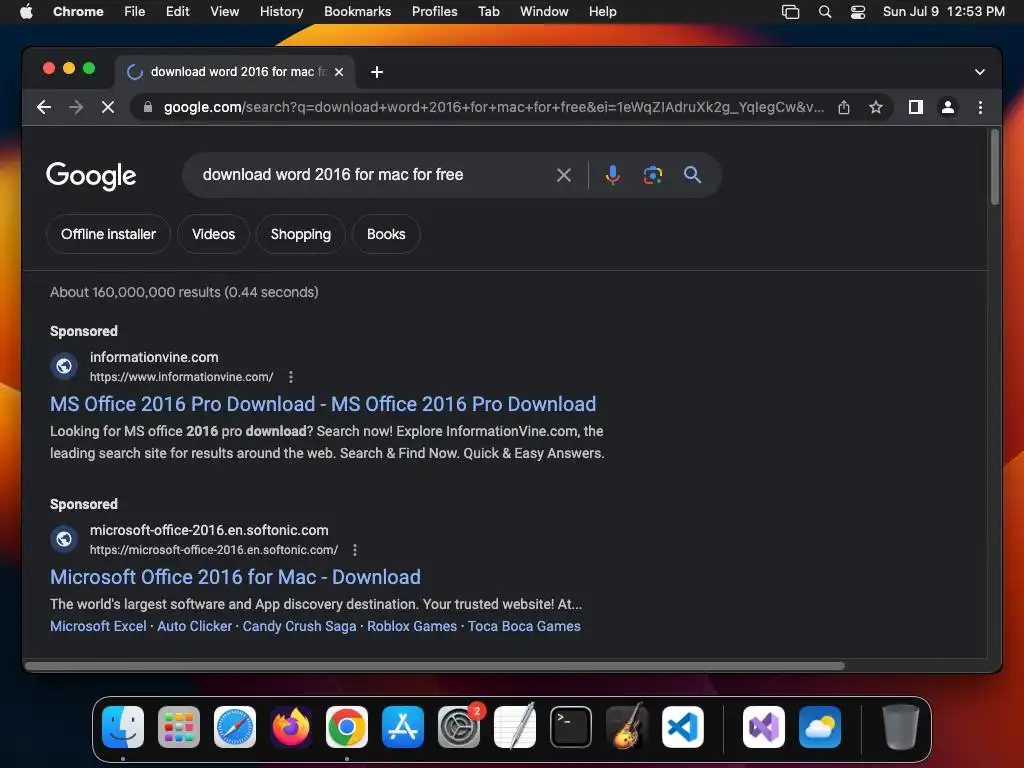
Task: Click the magnifier search button
Action: click(x=692, y=175)
